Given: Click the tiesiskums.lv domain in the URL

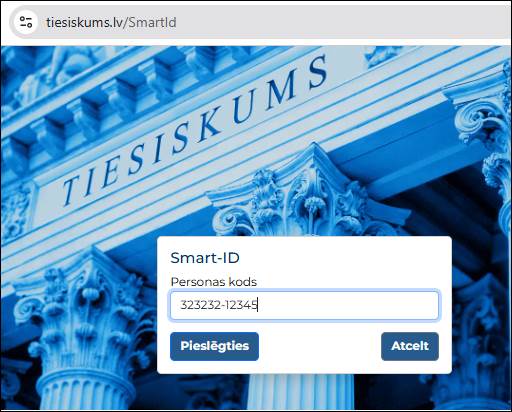Looking at the screenshot, I should point(84,22).
